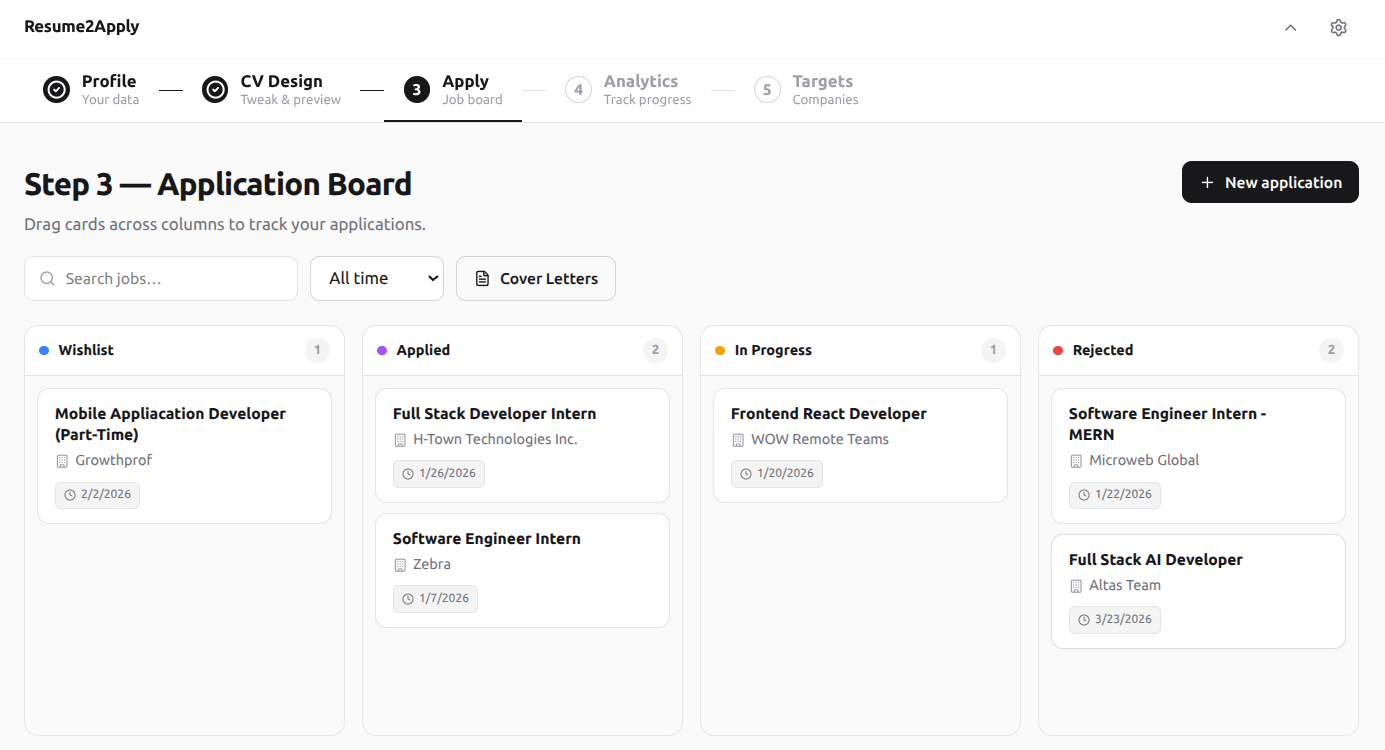Click the document icon on the Cover Letters button
Viewport: 1385px width, 750px height.
[x=484, y=278]
